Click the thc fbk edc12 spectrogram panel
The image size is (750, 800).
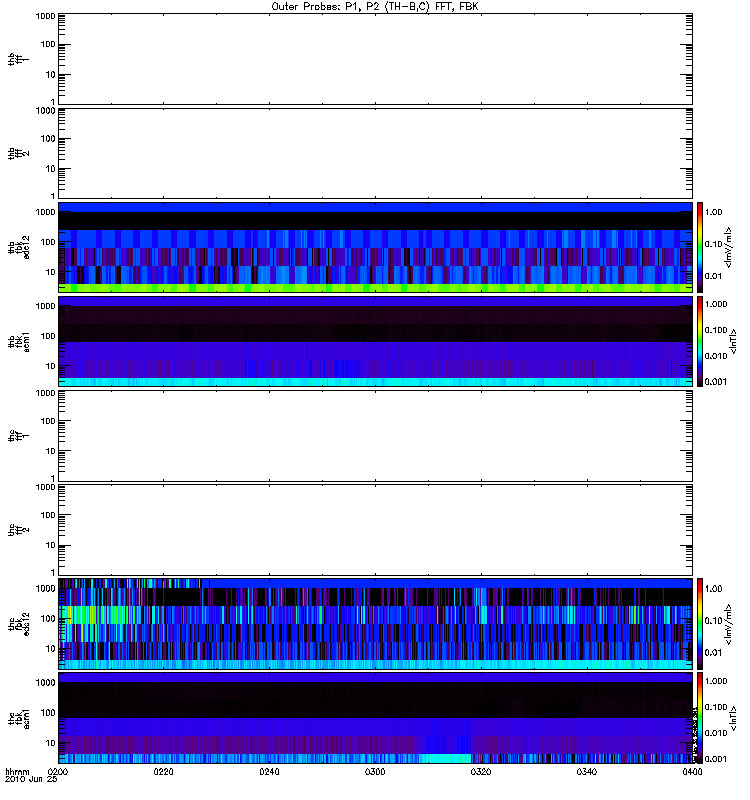coord(375,623)
